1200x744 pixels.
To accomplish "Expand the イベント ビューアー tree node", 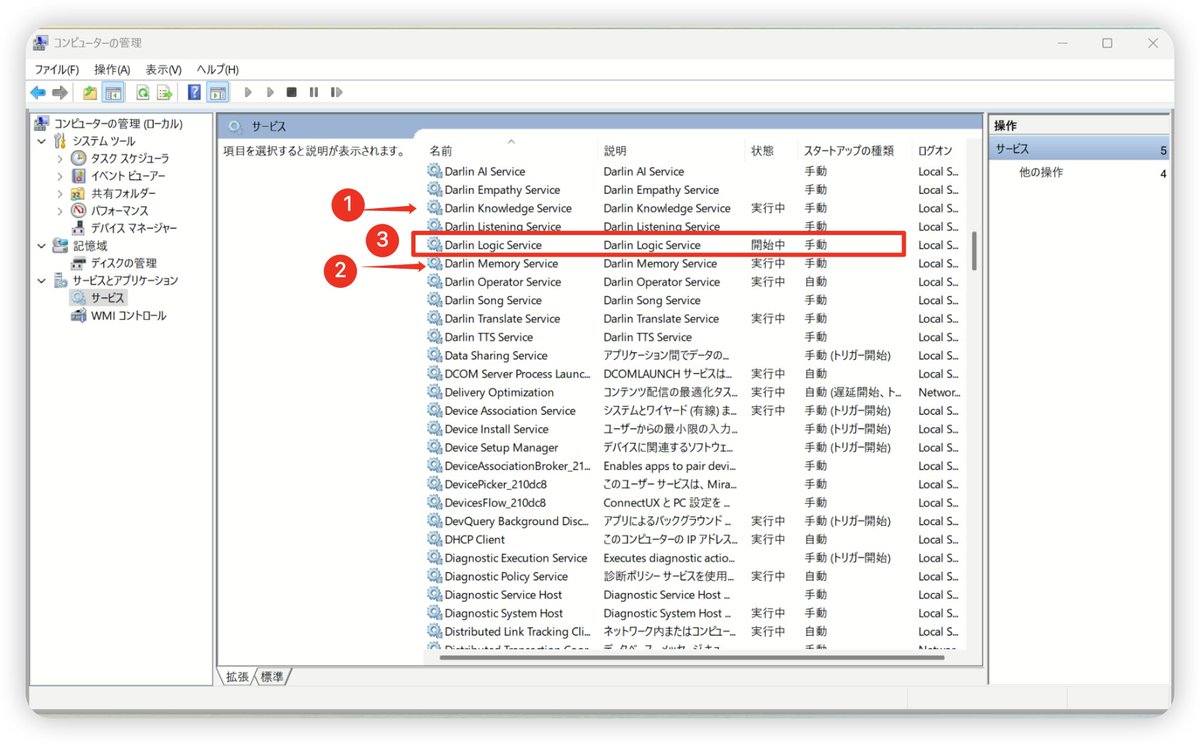I will [60, 176].
